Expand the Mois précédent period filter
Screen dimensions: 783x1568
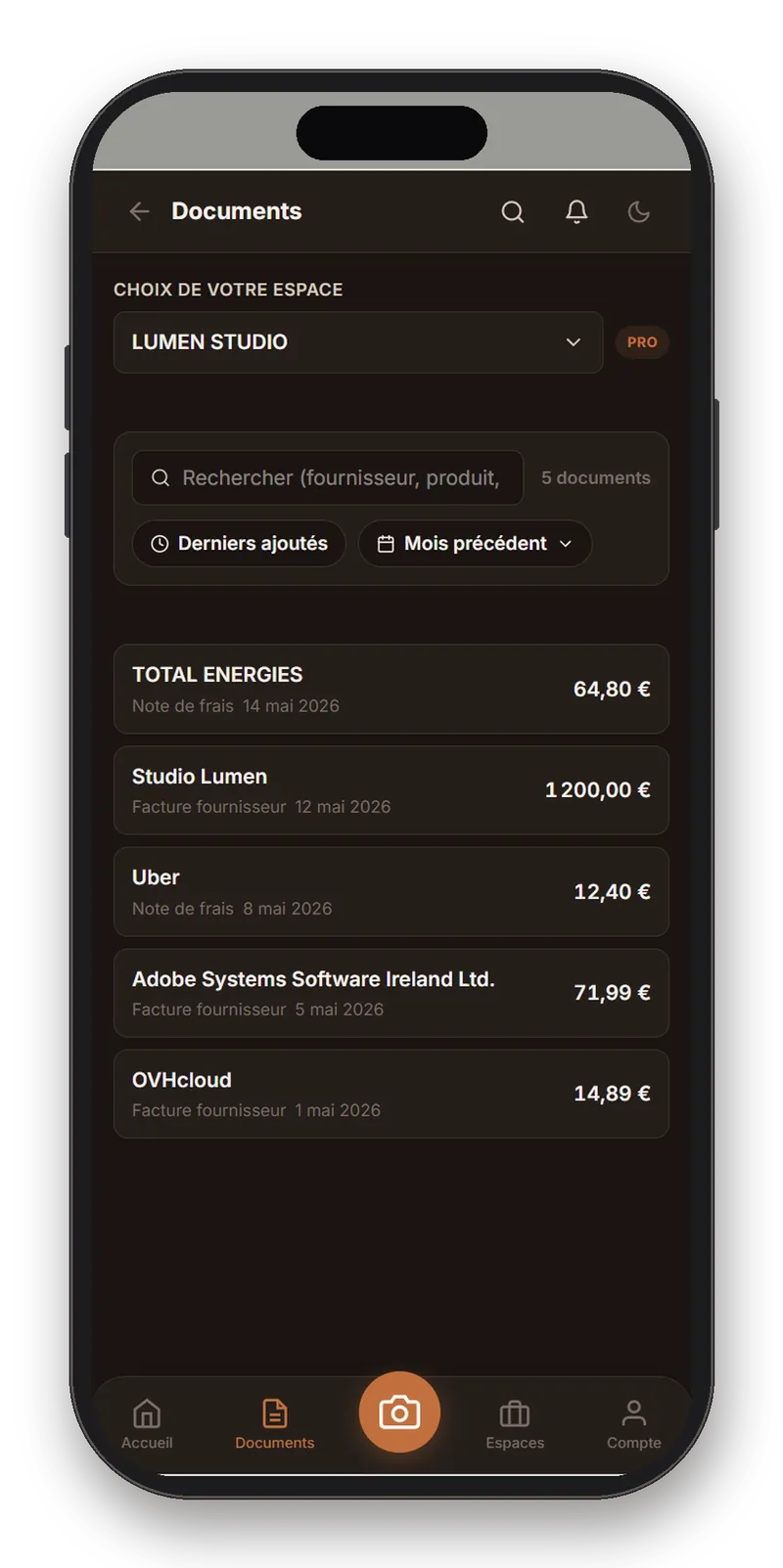(x=475, y=543)
